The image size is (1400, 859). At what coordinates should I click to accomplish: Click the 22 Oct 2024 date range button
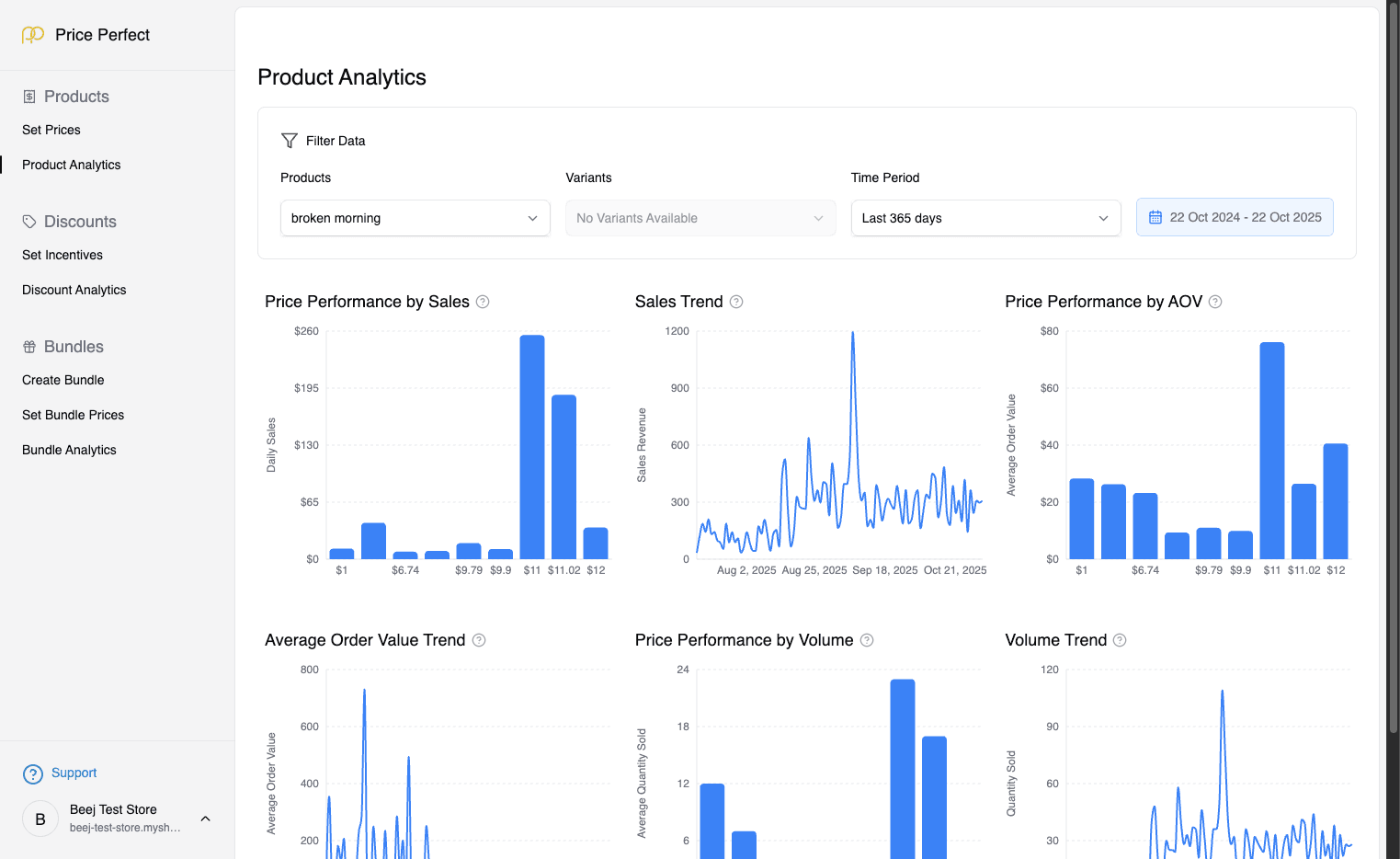coord(1235,216)
